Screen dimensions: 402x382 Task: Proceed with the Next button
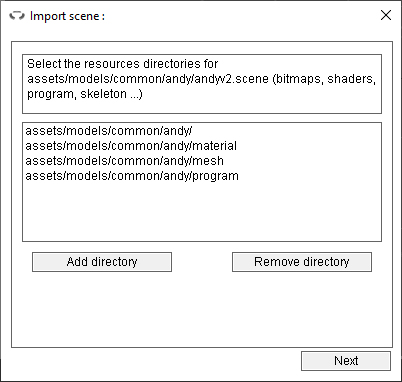[346, 361]
